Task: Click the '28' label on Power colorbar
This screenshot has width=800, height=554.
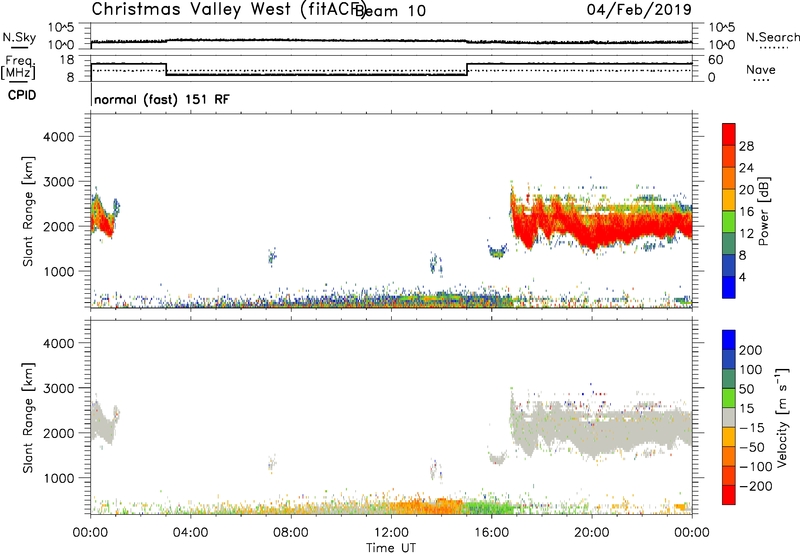Action: click(746, 146)
